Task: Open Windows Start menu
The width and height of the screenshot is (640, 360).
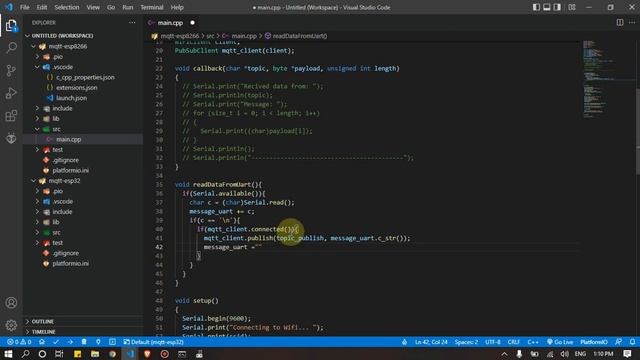Action: [x=8, y=353]
